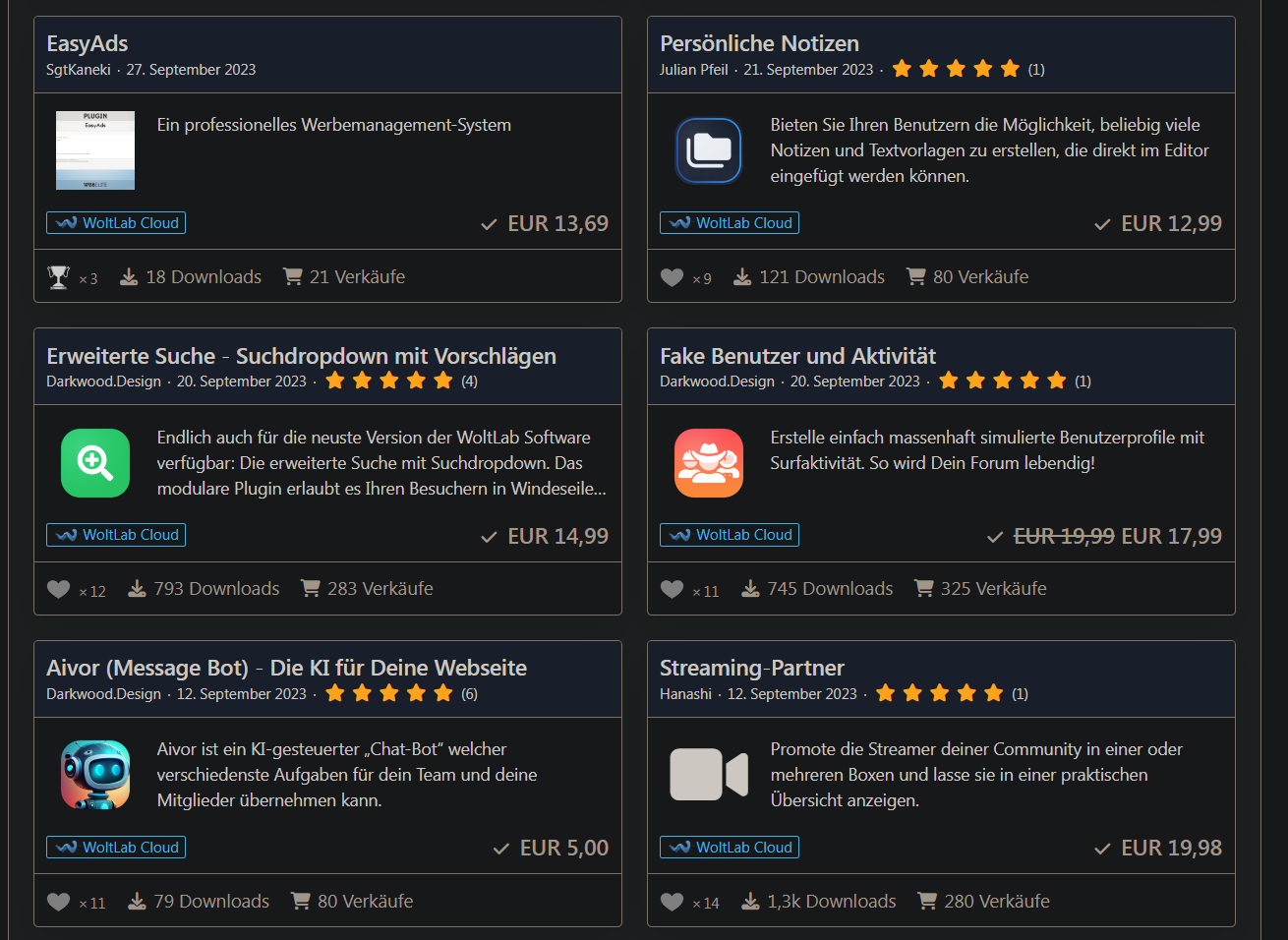
Task: Open the EasyAds plugin thumbnail image
Action: (95, 150)
